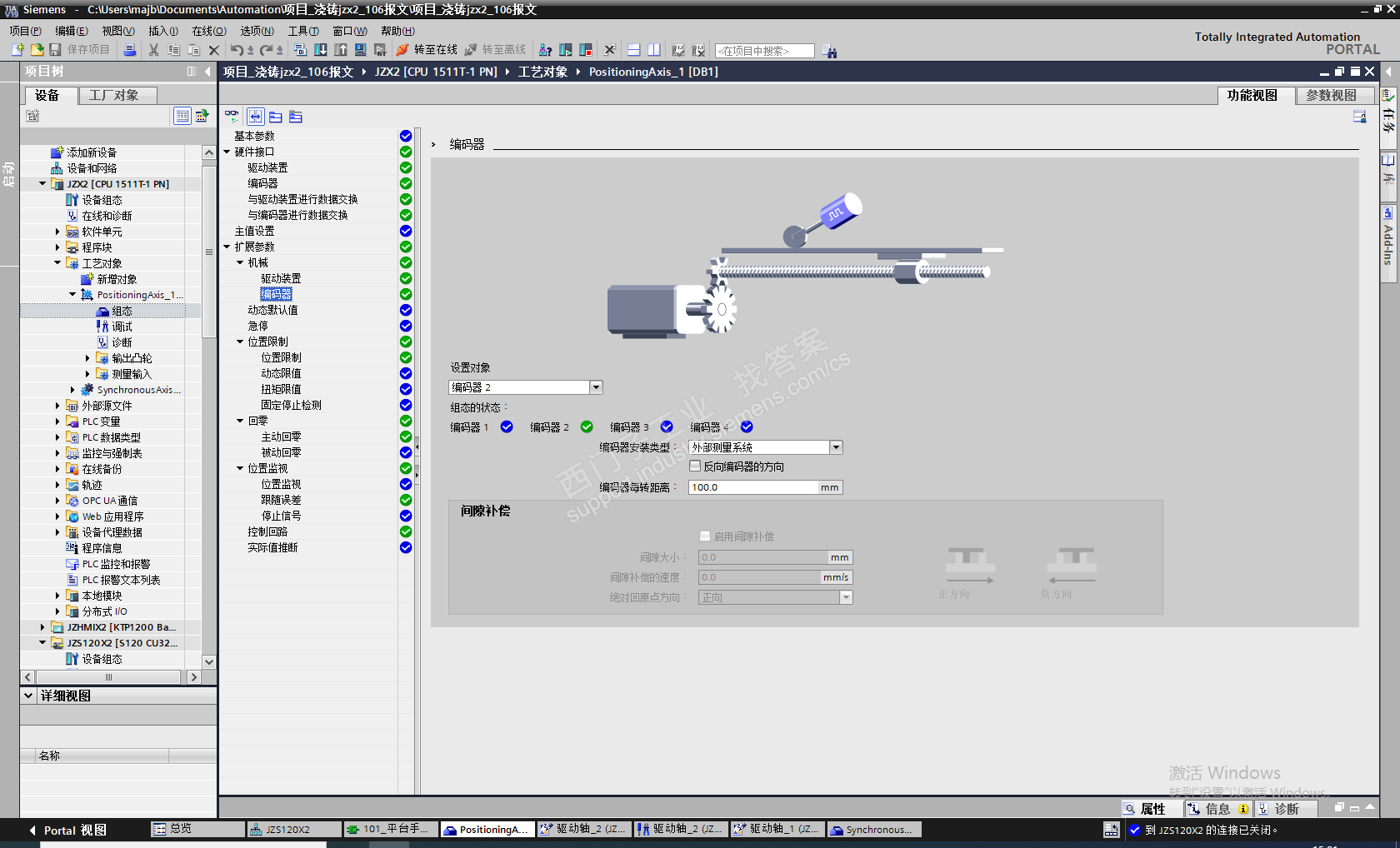
Task: Open the 编码器安装类型 dropdown
Action: click(x=836, y=447)
